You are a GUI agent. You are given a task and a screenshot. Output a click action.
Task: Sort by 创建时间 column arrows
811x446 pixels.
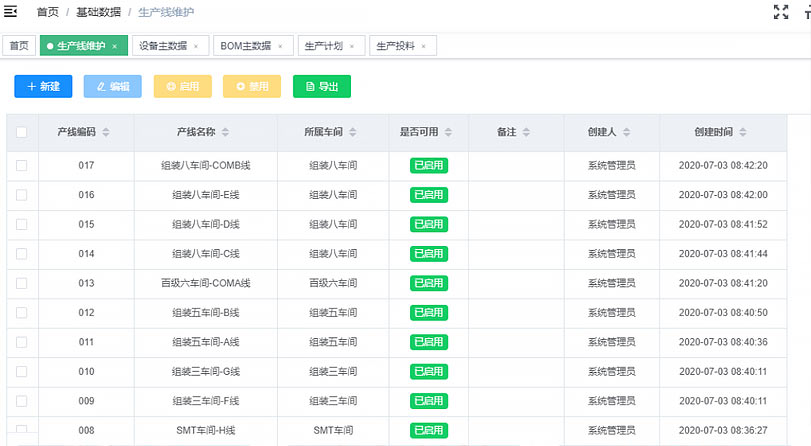743,132
